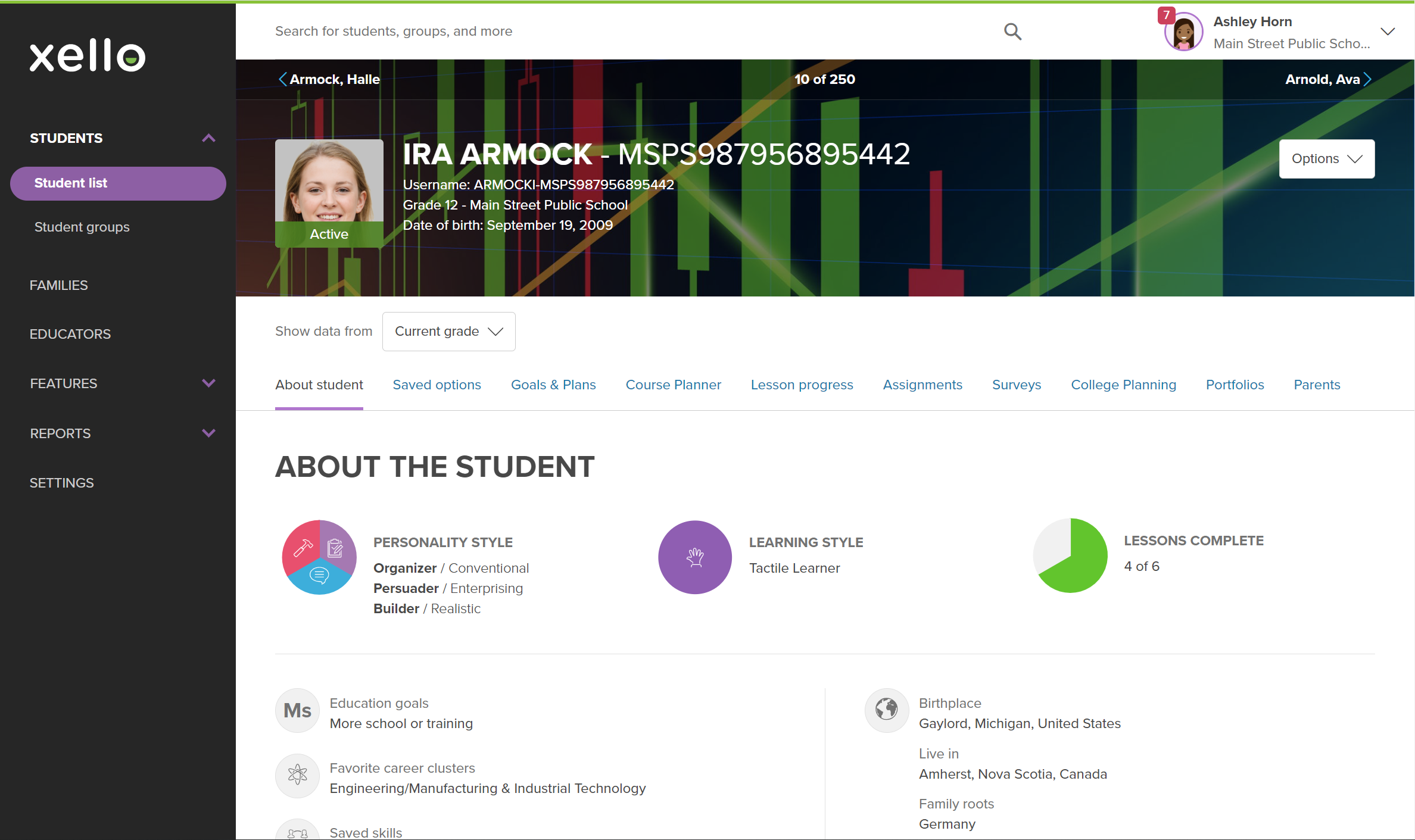Click 'Gaylord, Michigan, United States' text
The width and height of the screenshot is (1415, 840).
point(1020,723)
